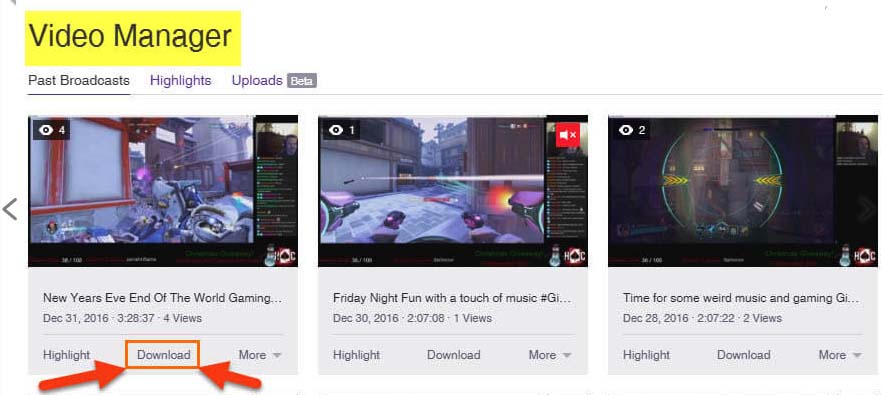Download the Dec 30, 2016 broadcast
Image resolution: width=883 pixels, height=395 pixels.
453,355
